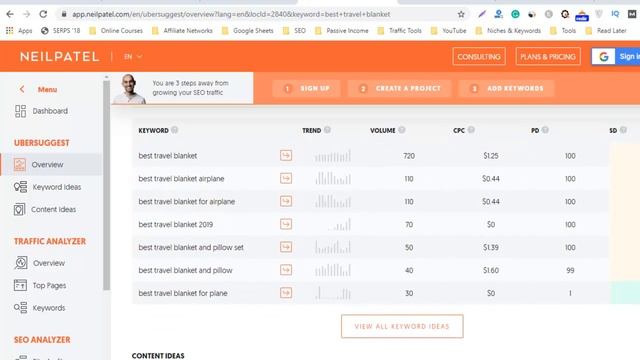Click the CPC value $1.39
Viewport: 640px width, 360px height.
point(491,247)
